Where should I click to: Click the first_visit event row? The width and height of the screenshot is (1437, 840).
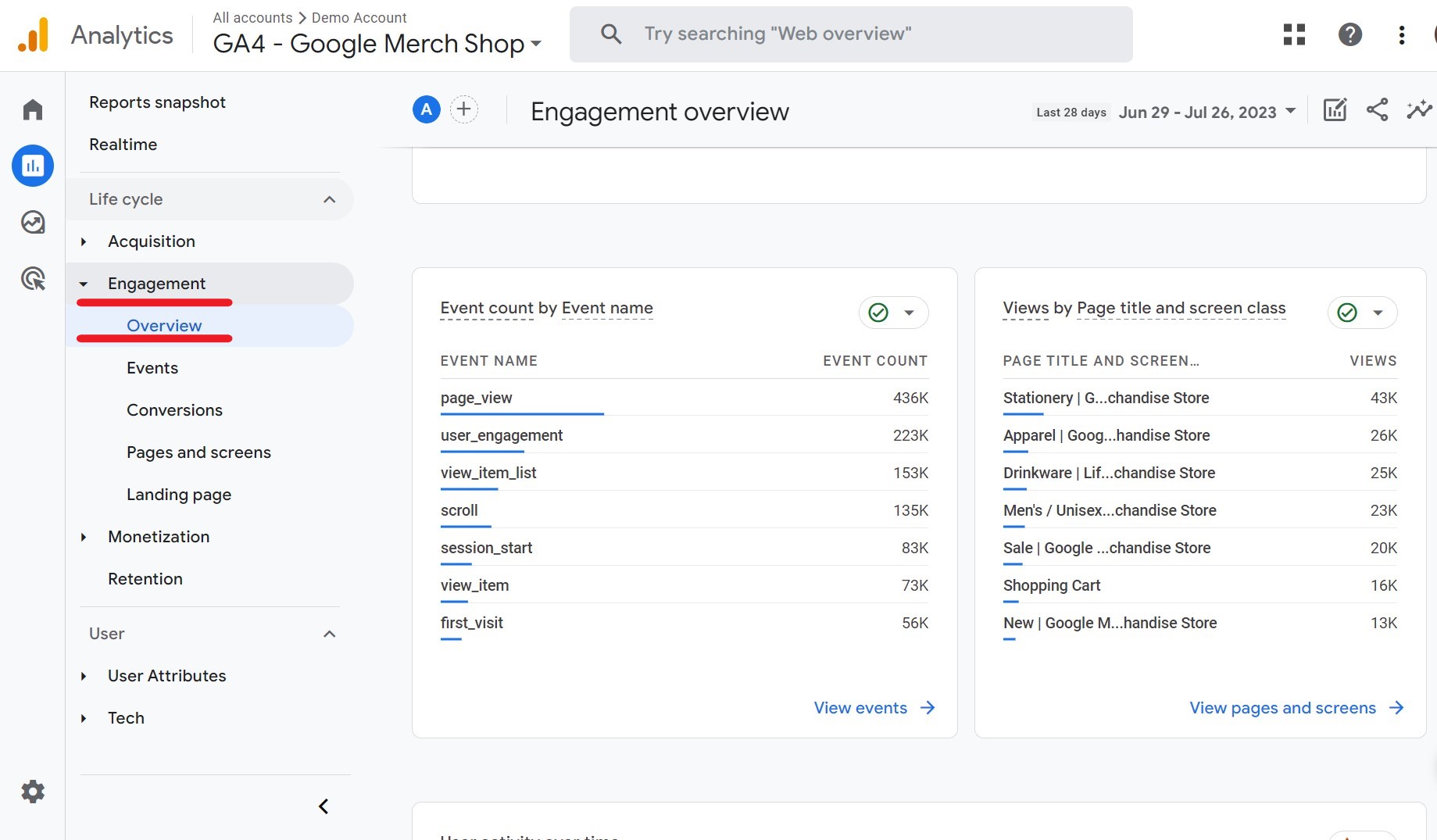click(685, 623)
